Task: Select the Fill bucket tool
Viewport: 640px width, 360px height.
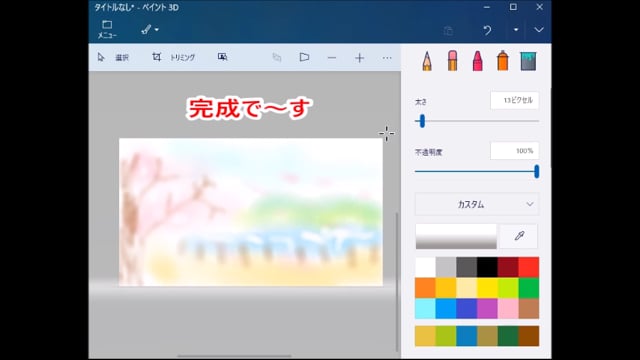Action: coord(528,61)
